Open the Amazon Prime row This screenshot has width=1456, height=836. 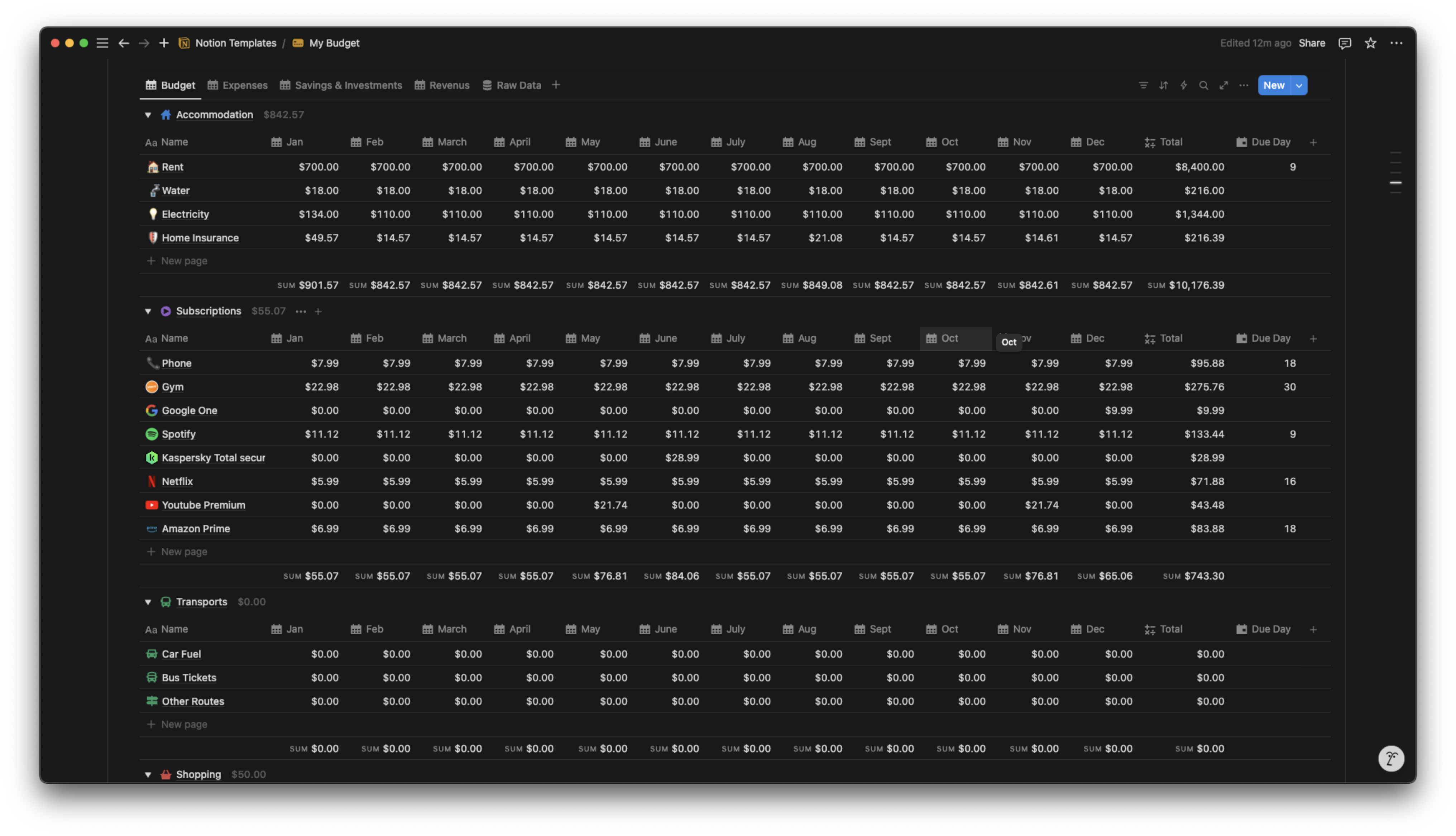(196, 529)
